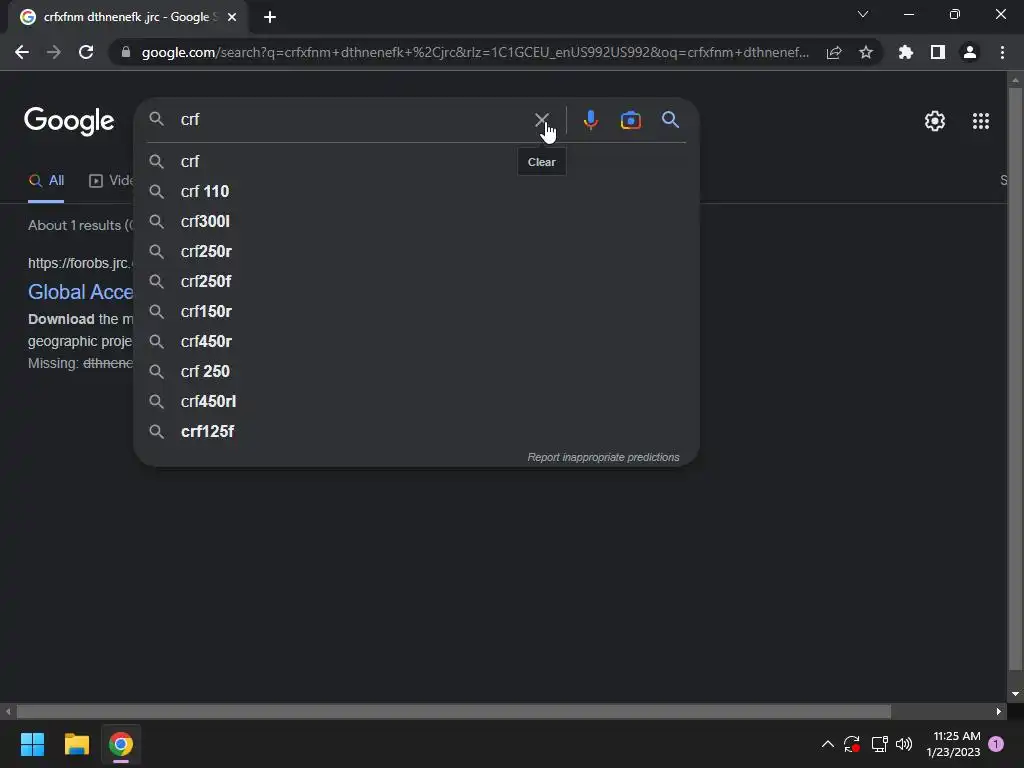The width and height of the screenshot is (1024, 768).
Task: Go forward in browser history
Action: [54, 52]
